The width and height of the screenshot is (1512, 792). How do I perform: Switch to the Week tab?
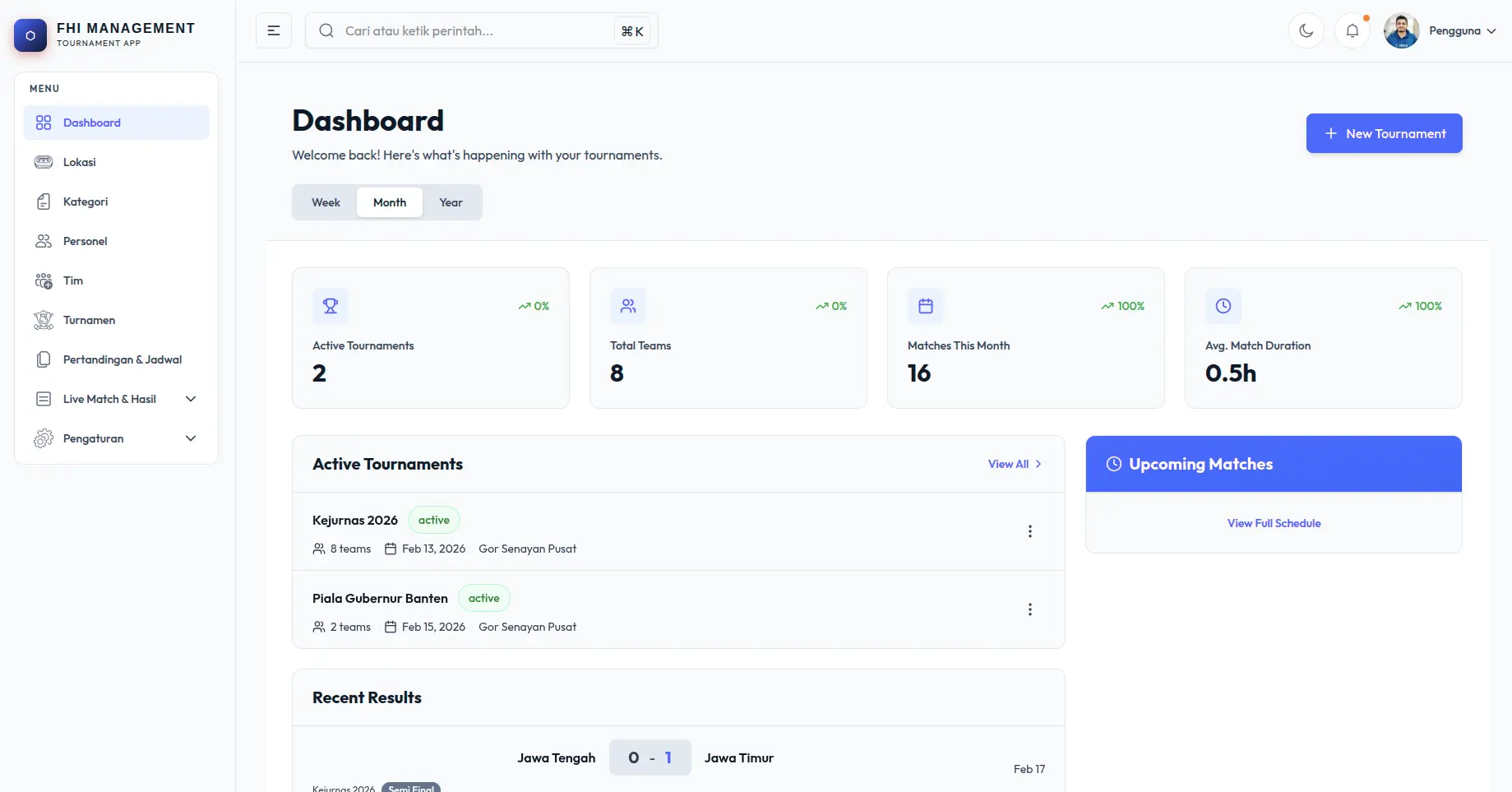tap(326, 202)
